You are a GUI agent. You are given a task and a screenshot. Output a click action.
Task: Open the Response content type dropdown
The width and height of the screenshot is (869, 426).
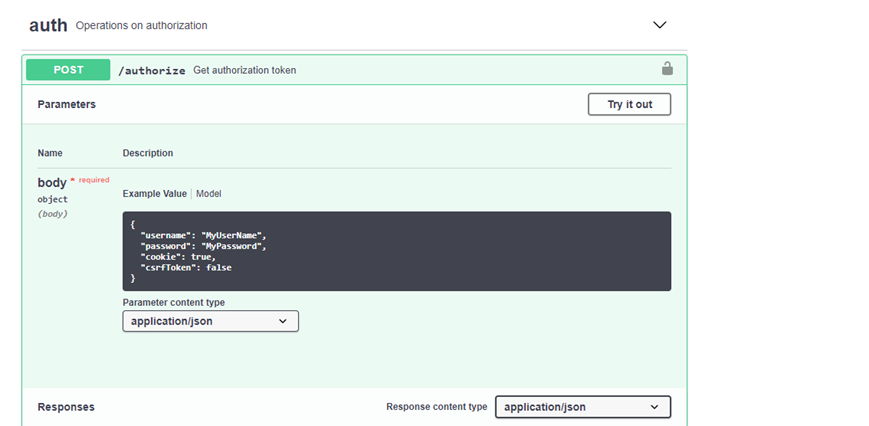(582, 407)
